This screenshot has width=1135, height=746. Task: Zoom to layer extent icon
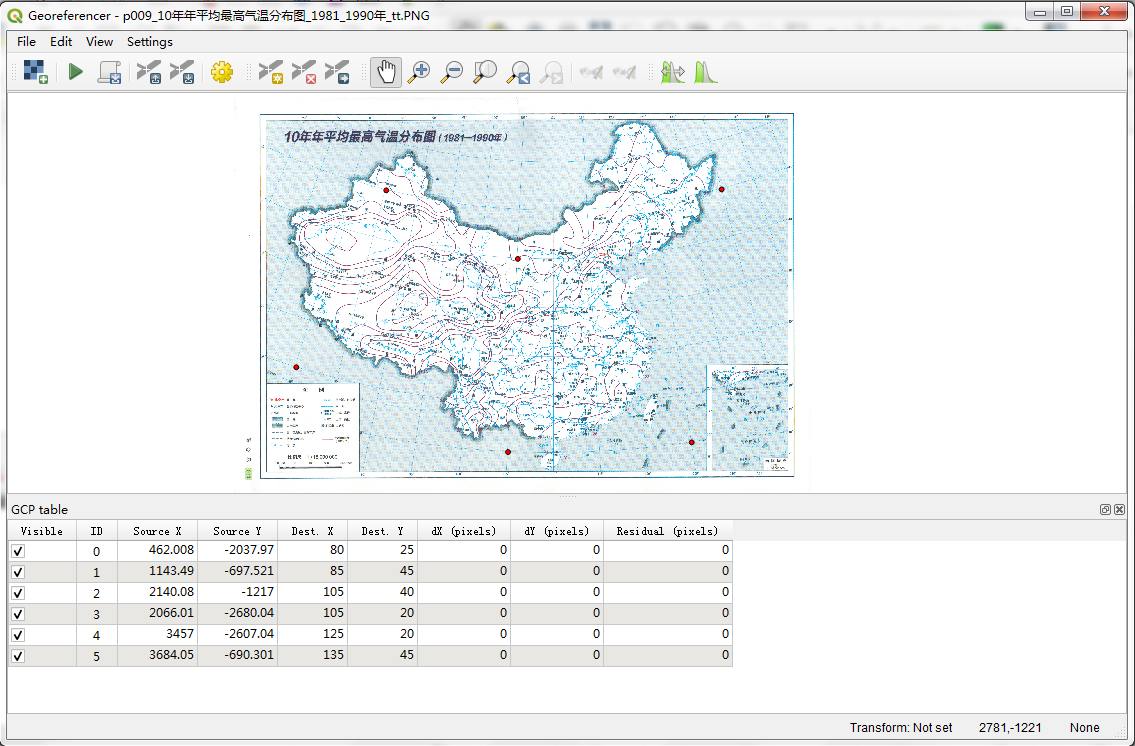tap(485, 72)
